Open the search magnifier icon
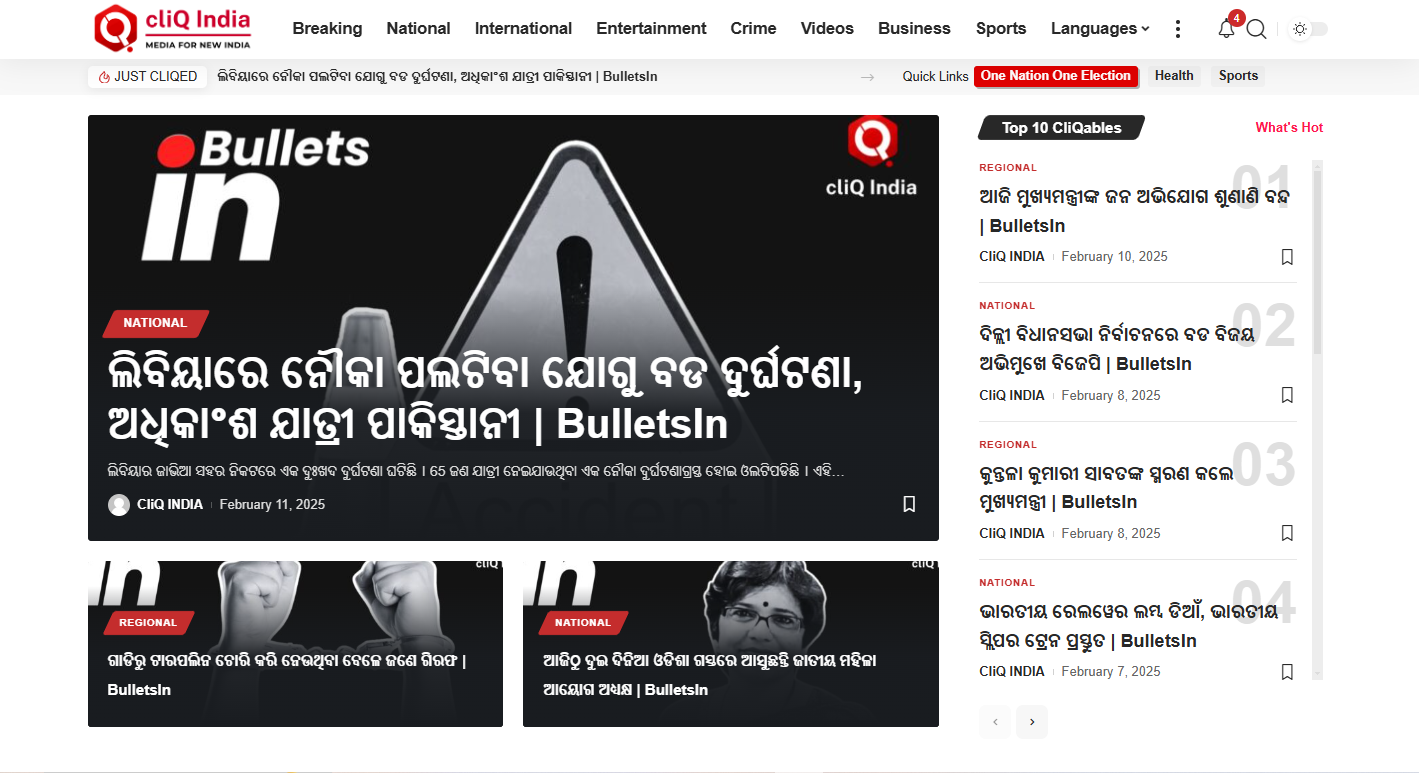This screenshot has width=1419, height=773. (1257, 30)
